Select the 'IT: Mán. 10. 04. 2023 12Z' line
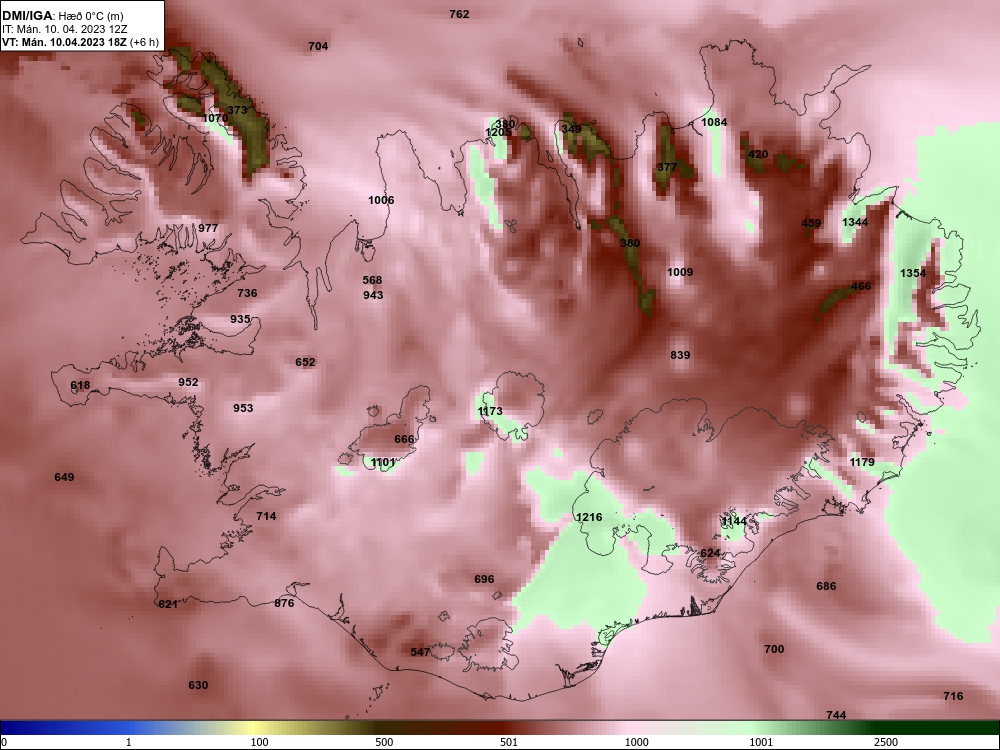The width and height of the screenshot is (1000, 750). click(65, 29)
